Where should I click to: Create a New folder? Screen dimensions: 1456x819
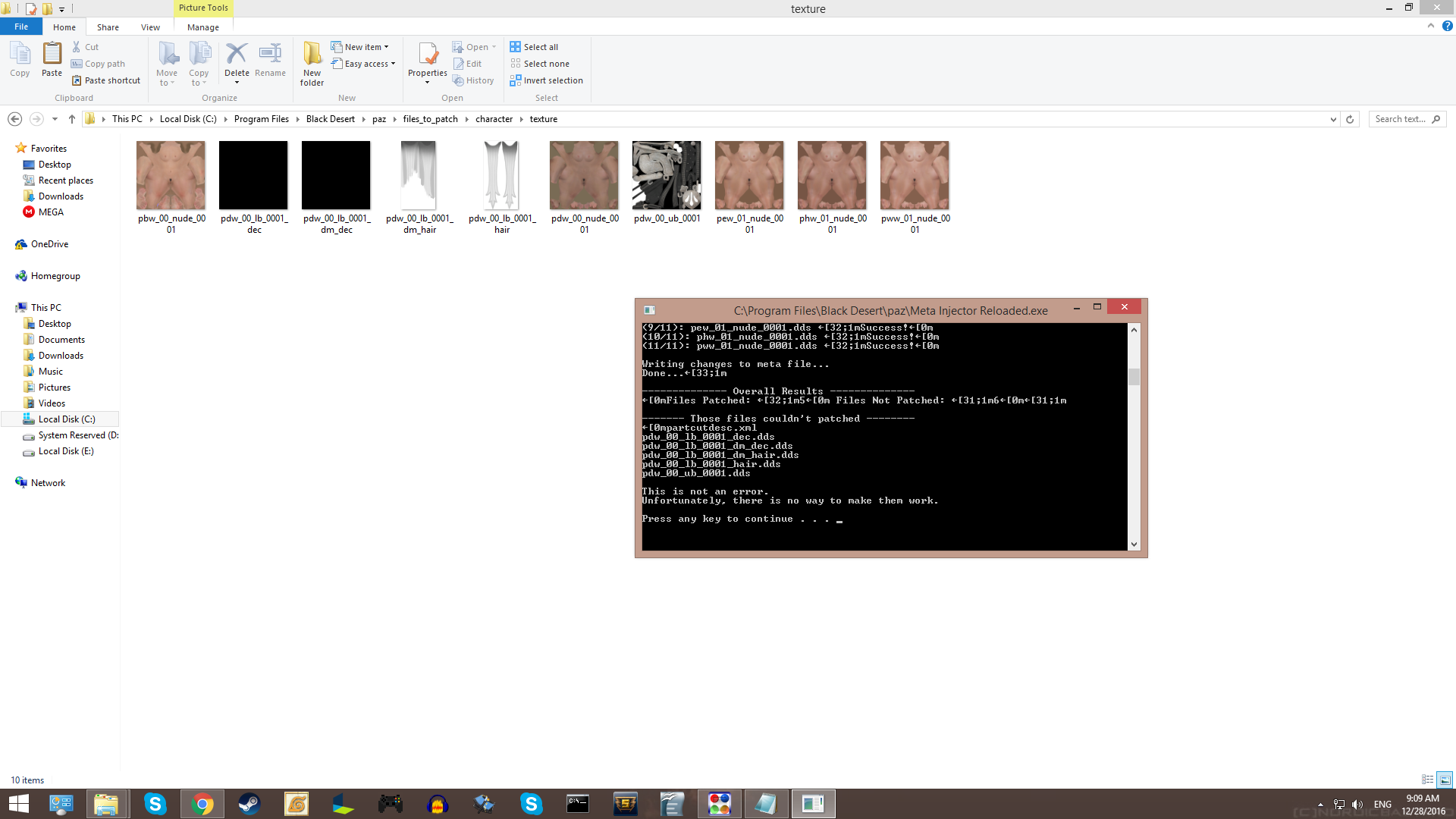point(312,63)
